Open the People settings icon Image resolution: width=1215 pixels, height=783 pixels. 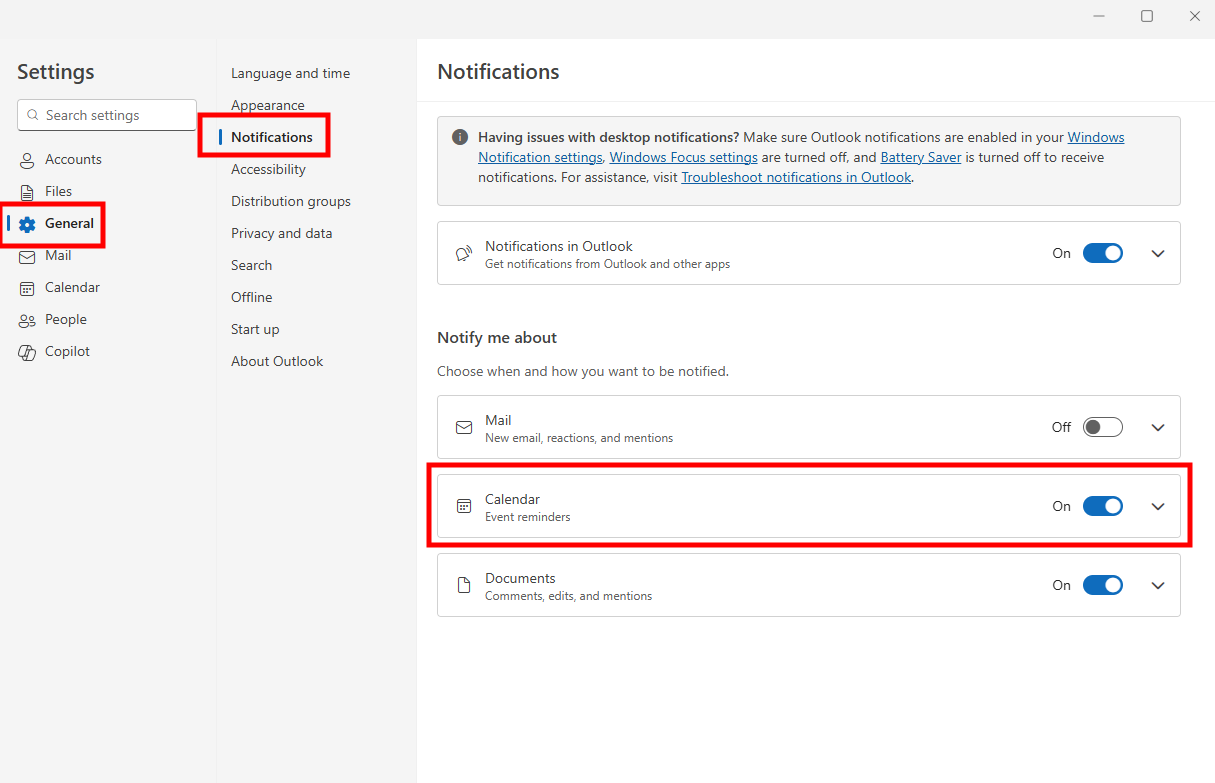(x=25, y=319)
